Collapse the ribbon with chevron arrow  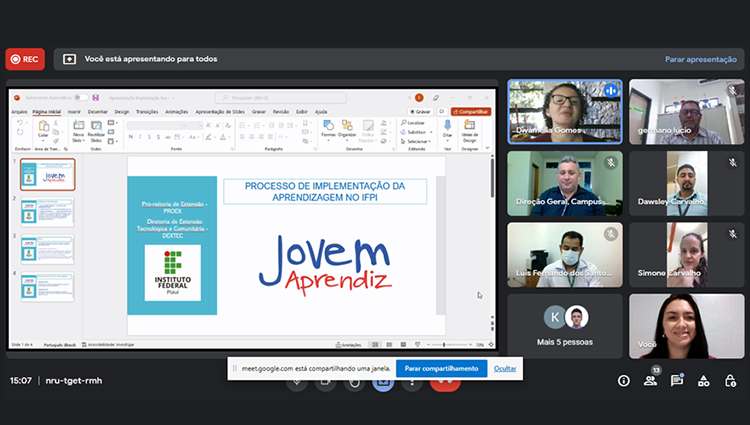(x=487, y=148)
